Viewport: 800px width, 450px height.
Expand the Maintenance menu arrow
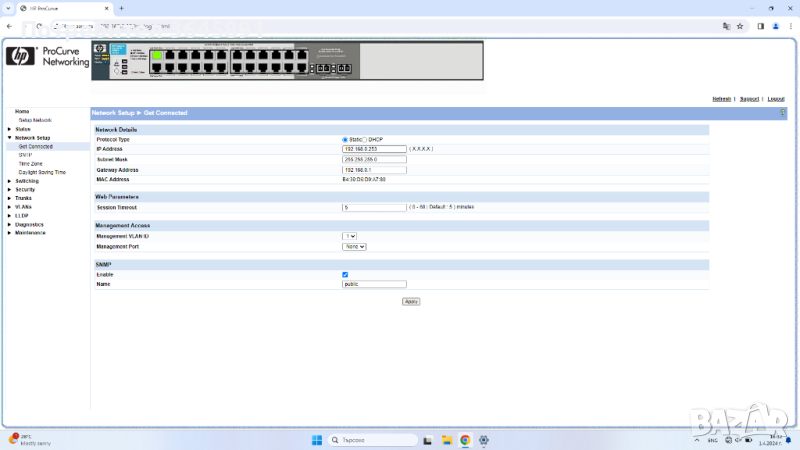point(9,233)
